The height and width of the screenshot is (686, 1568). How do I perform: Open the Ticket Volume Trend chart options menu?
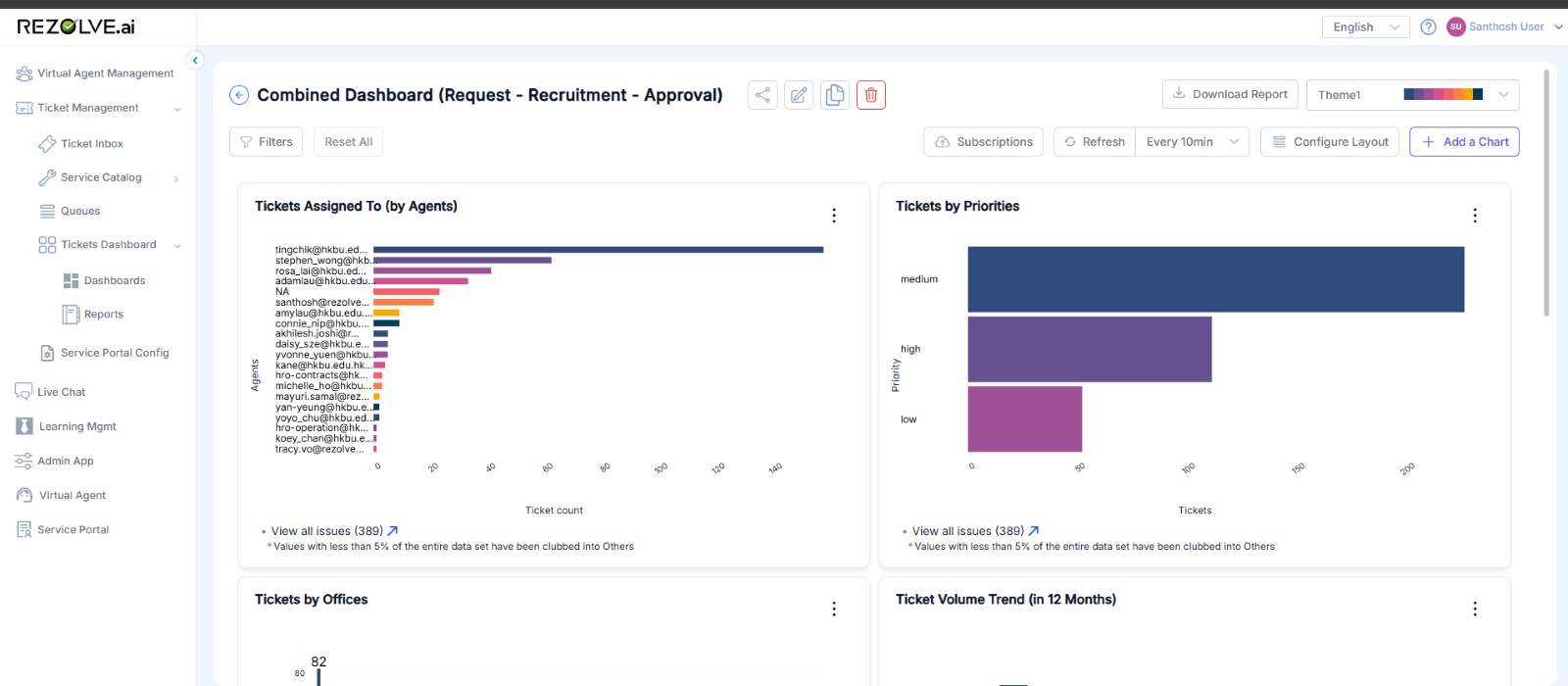(x=1475, y=609)
